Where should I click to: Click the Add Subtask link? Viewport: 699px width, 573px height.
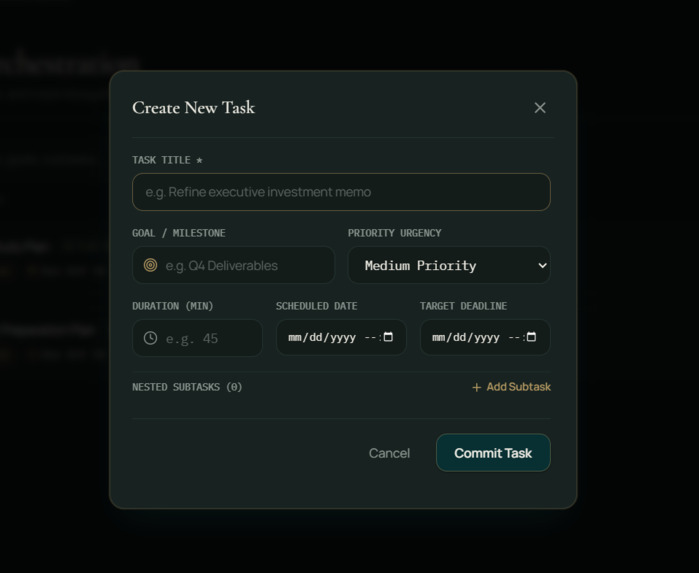coord(511,387)
